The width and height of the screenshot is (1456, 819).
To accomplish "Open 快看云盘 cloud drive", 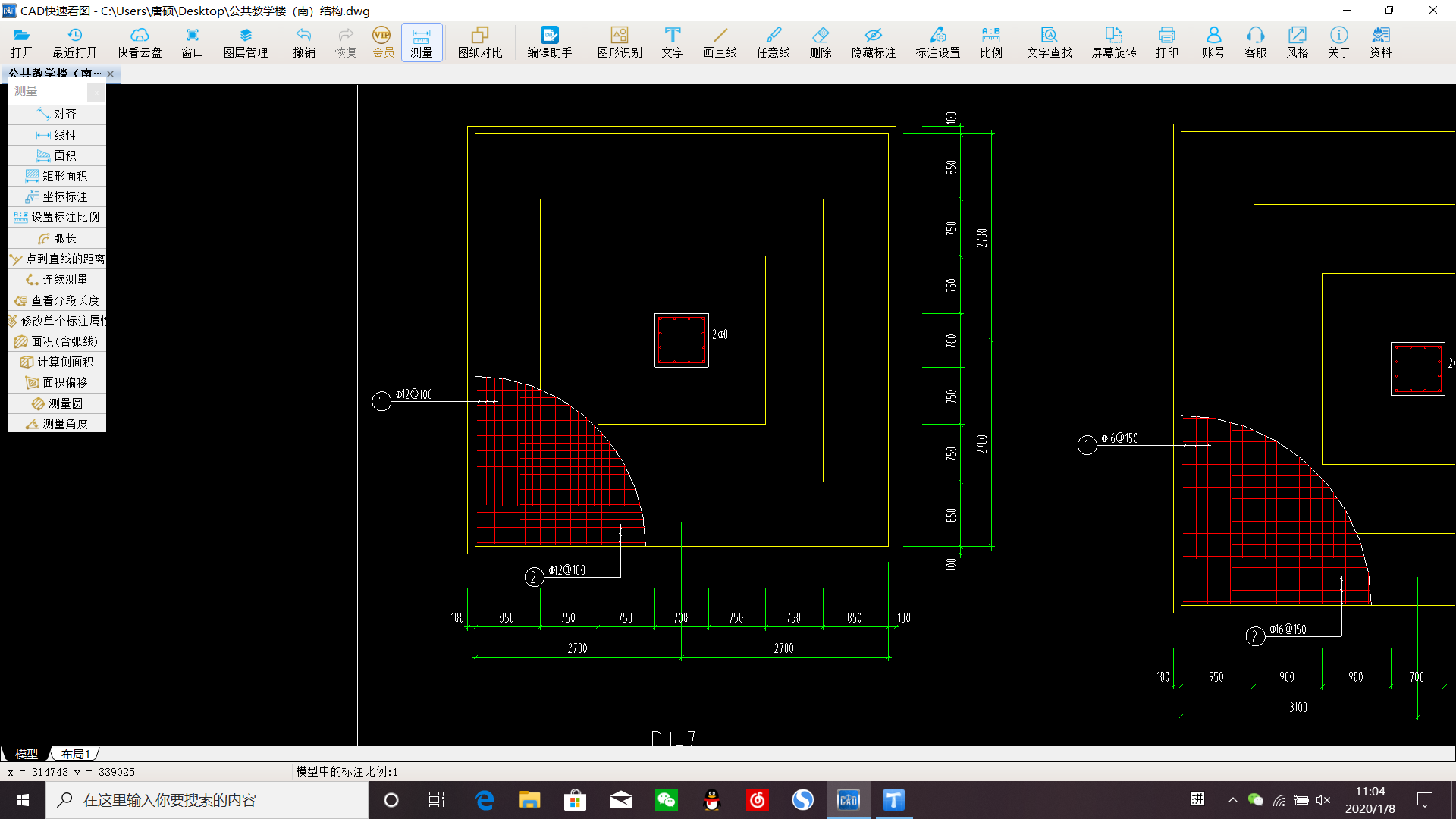I will point(140,42).
